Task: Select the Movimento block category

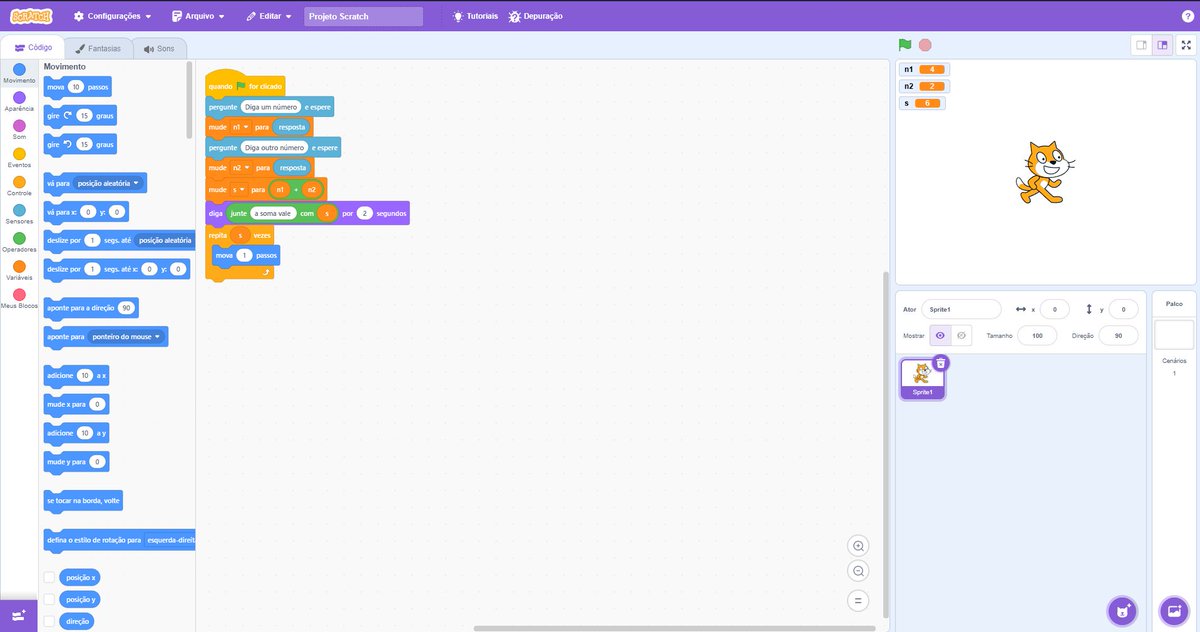Action: (x=19, y=74)
